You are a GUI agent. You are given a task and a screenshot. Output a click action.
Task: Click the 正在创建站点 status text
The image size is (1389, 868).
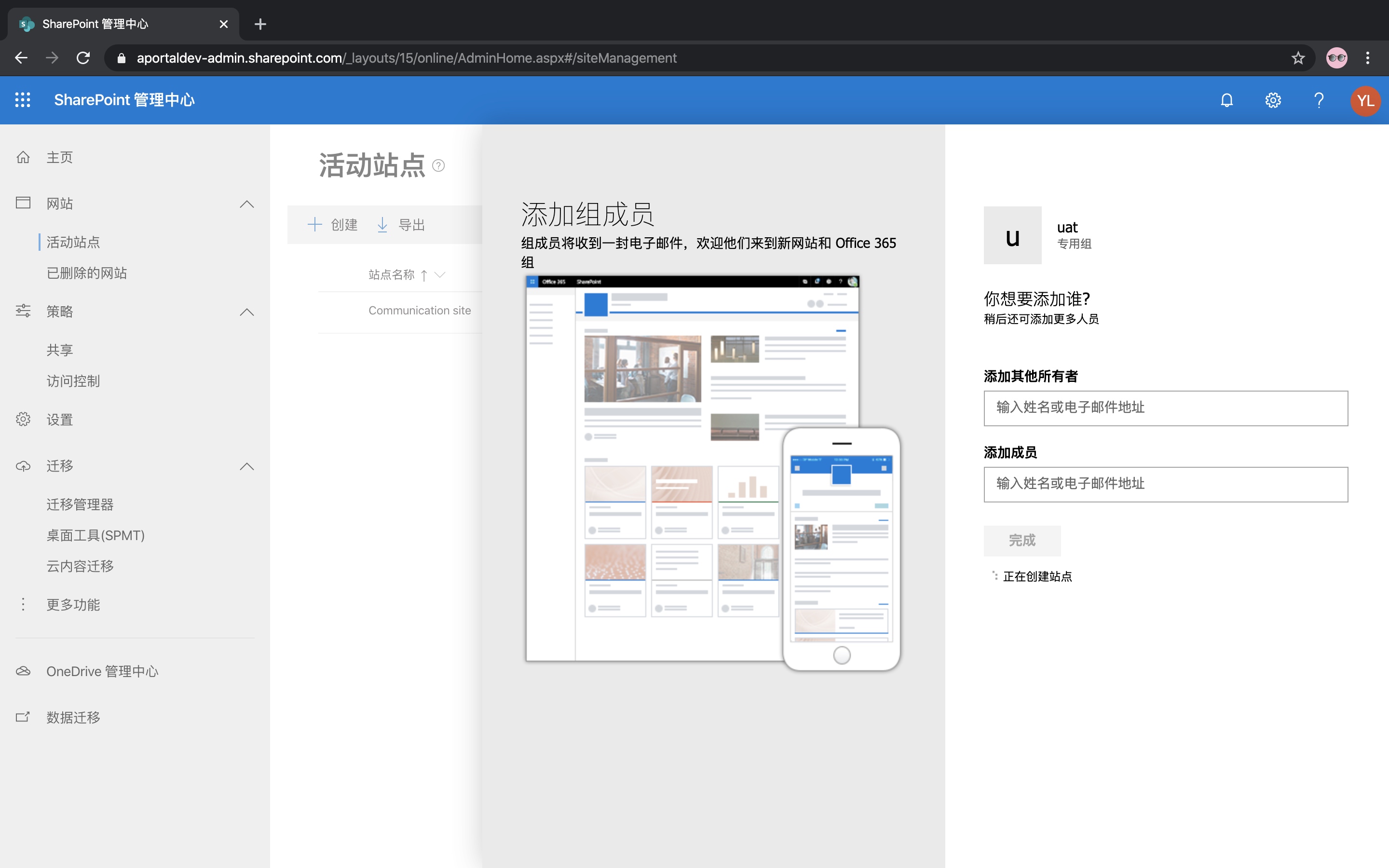pyautogui.click(x=1037, y=576)
